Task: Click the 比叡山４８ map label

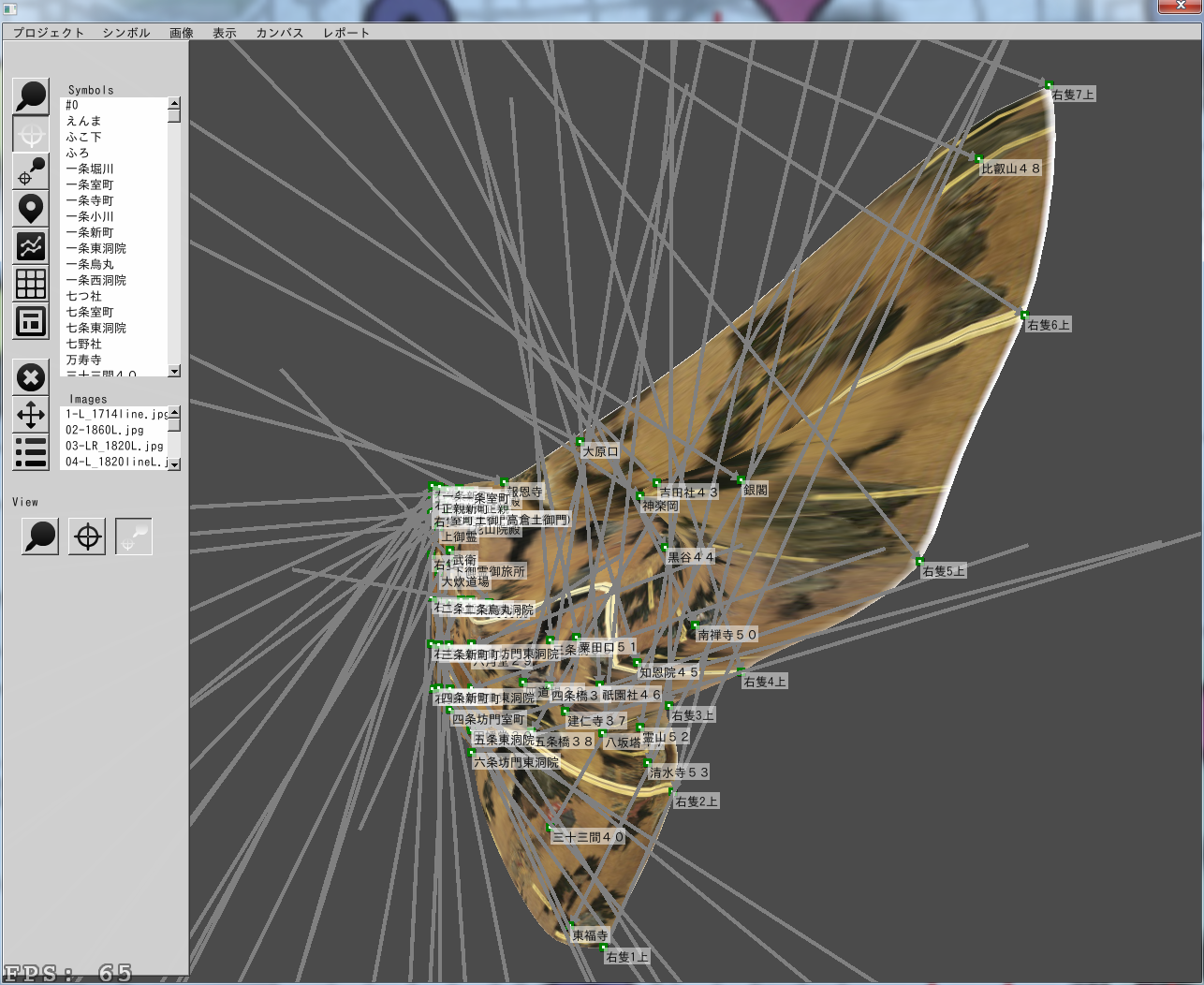Action: 1010,169
